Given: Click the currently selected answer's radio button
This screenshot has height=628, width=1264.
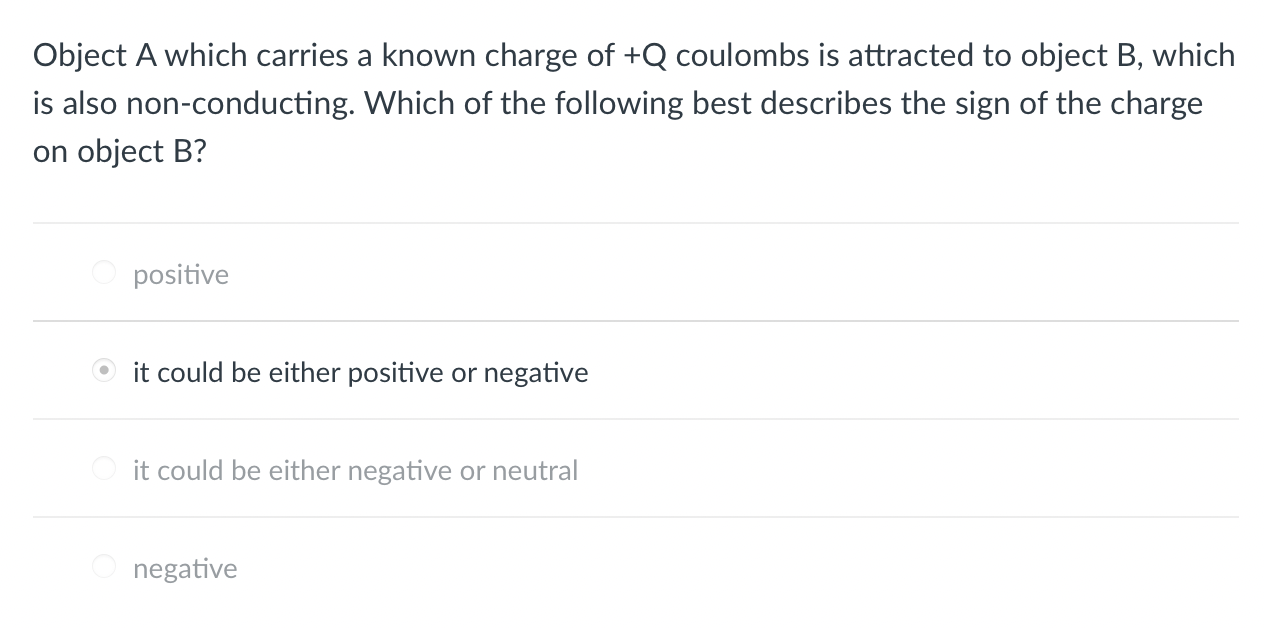Looking at the screenshot, I should [104, 370].
